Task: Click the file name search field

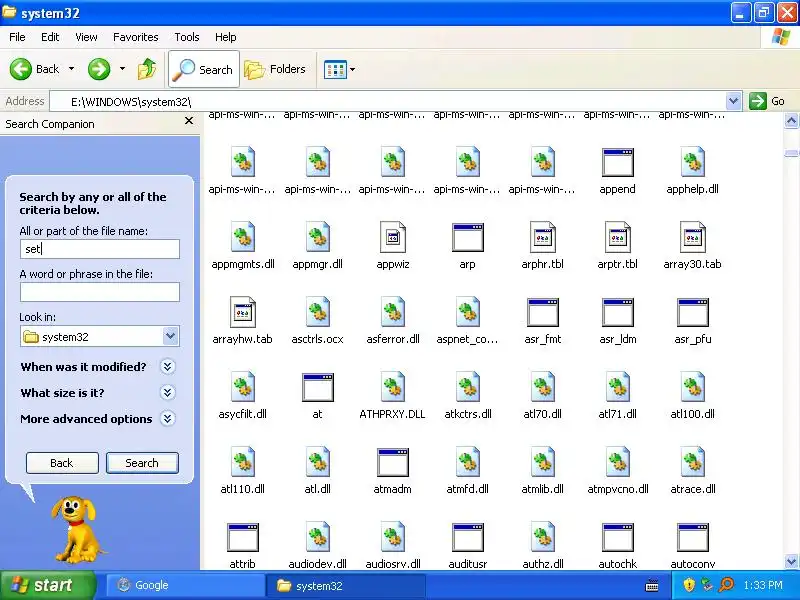Action: (x=100, y=249)
